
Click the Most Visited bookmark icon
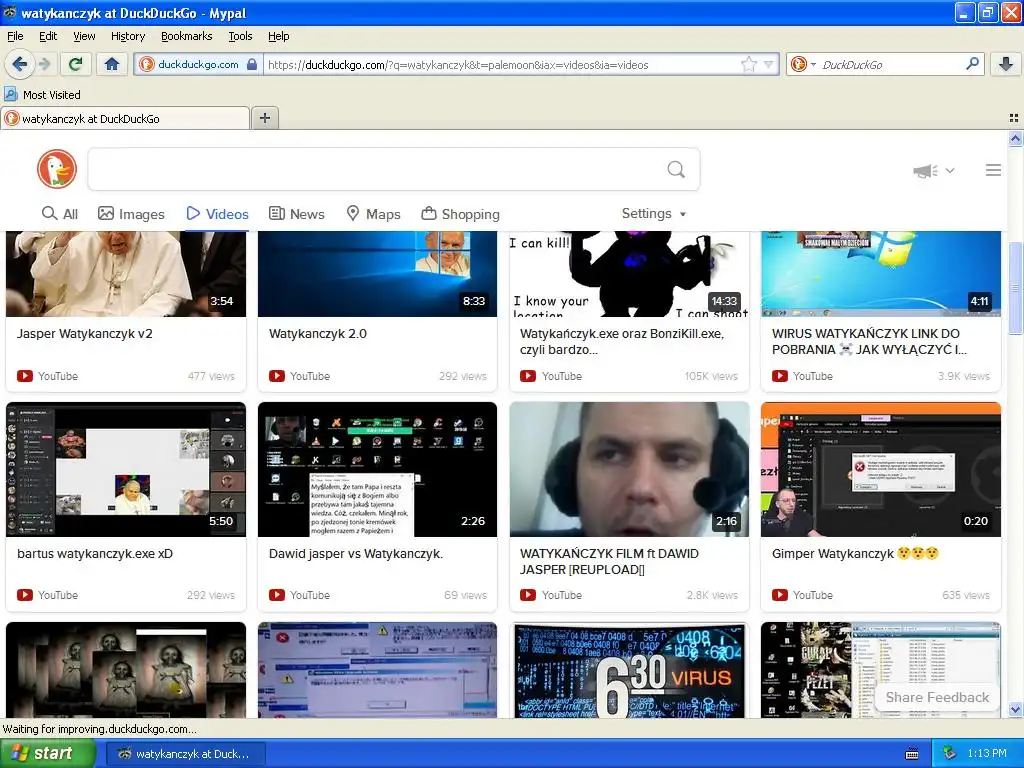10,94
